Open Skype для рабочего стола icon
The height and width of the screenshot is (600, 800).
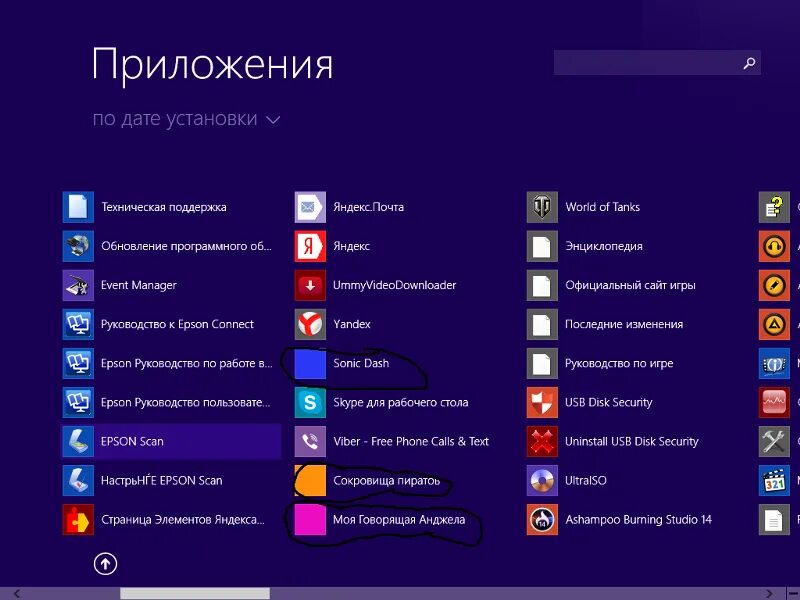(x=310, y=403)
